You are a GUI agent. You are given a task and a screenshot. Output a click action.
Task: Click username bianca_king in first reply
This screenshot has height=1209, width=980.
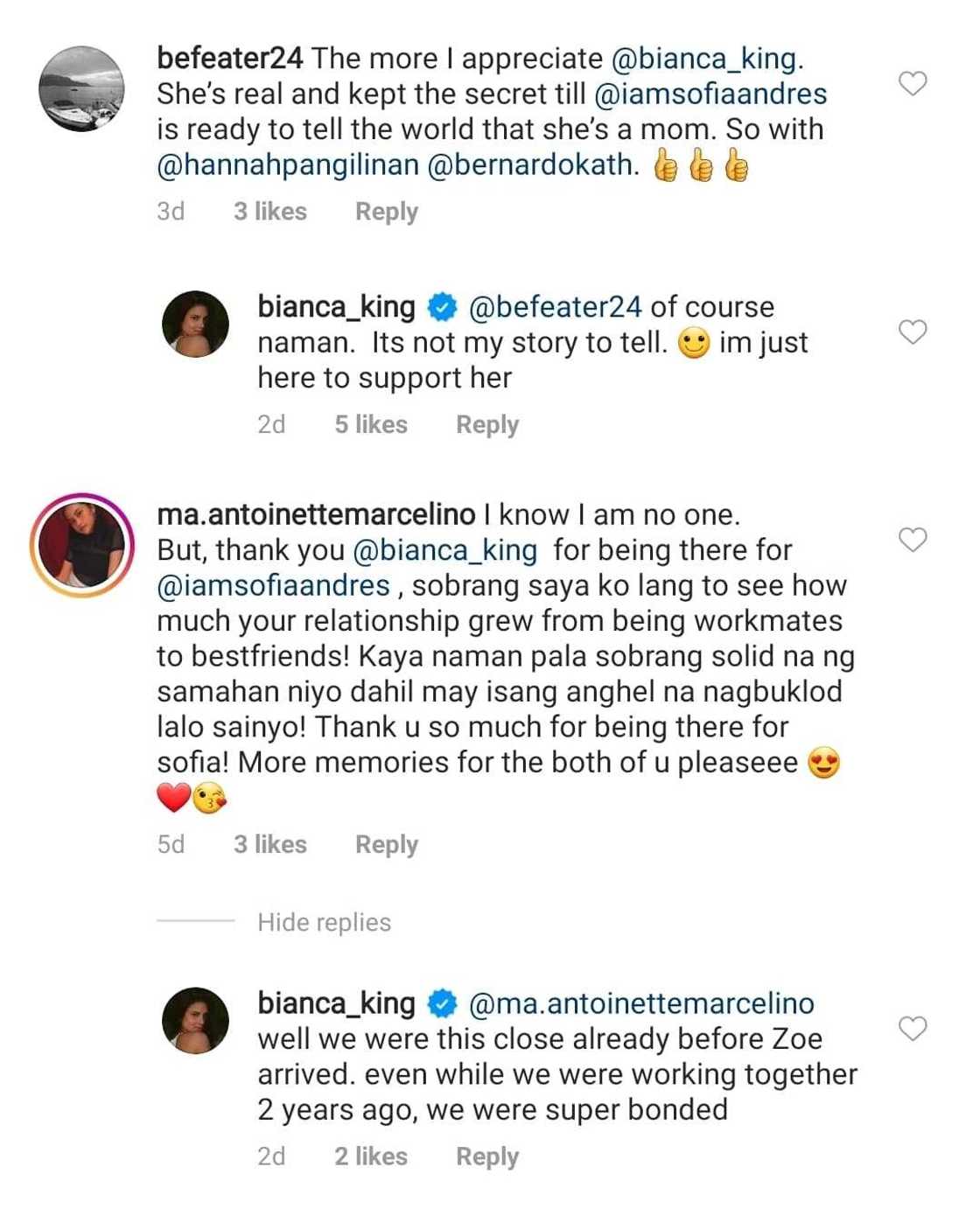(x=336, y=306)
